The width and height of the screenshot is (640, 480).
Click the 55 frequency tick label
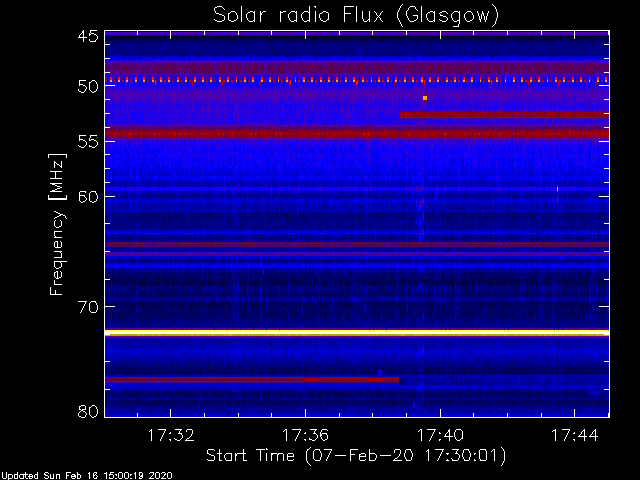tap(88, 142)
